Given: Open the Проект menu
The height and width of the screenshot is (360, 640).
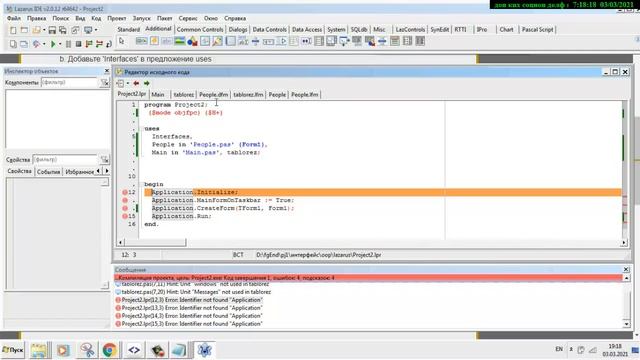Looking at the screenshot, I should click(x=117, y=18).
